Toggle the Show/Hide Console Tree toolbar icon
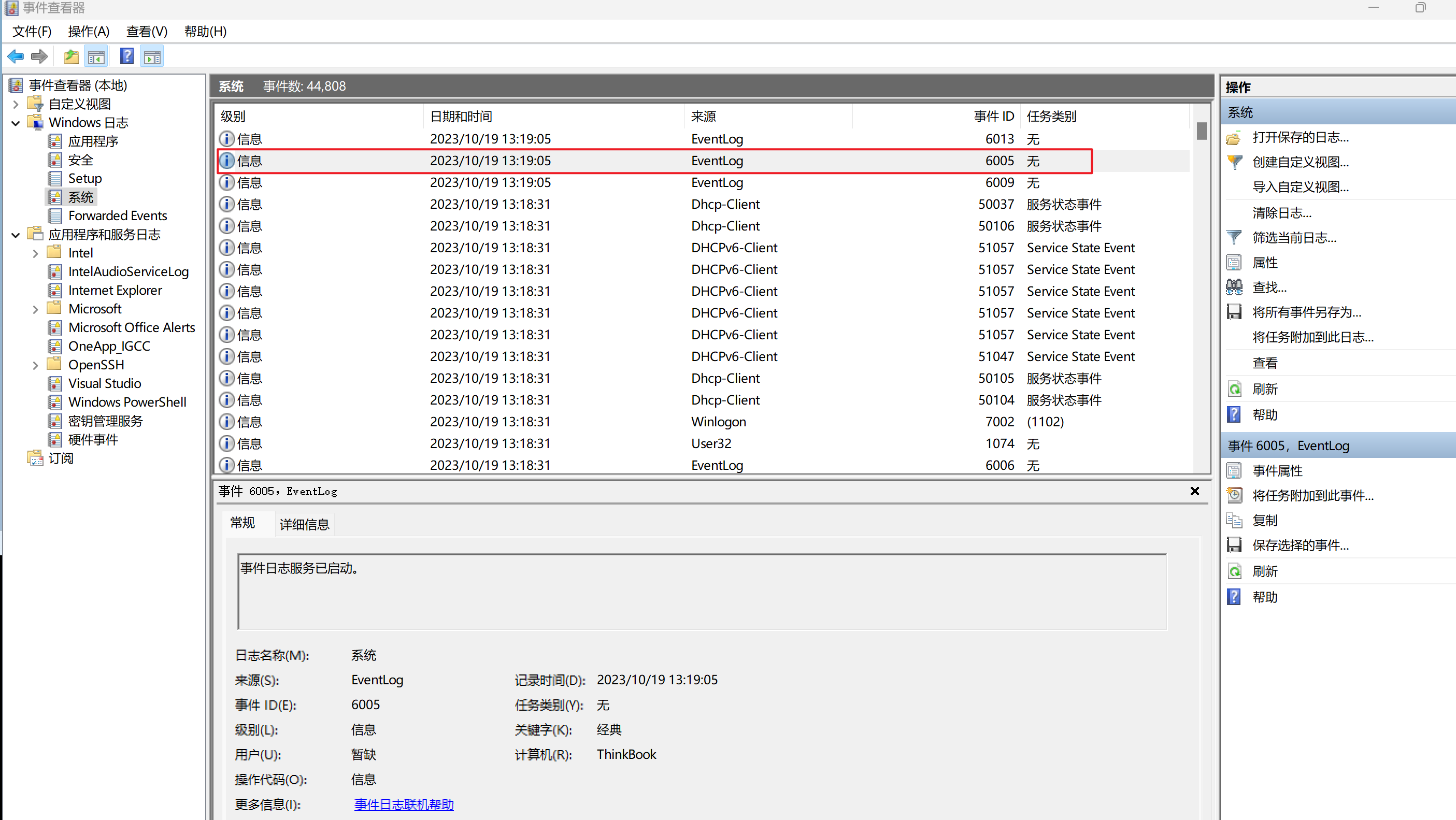 point(96,56)
